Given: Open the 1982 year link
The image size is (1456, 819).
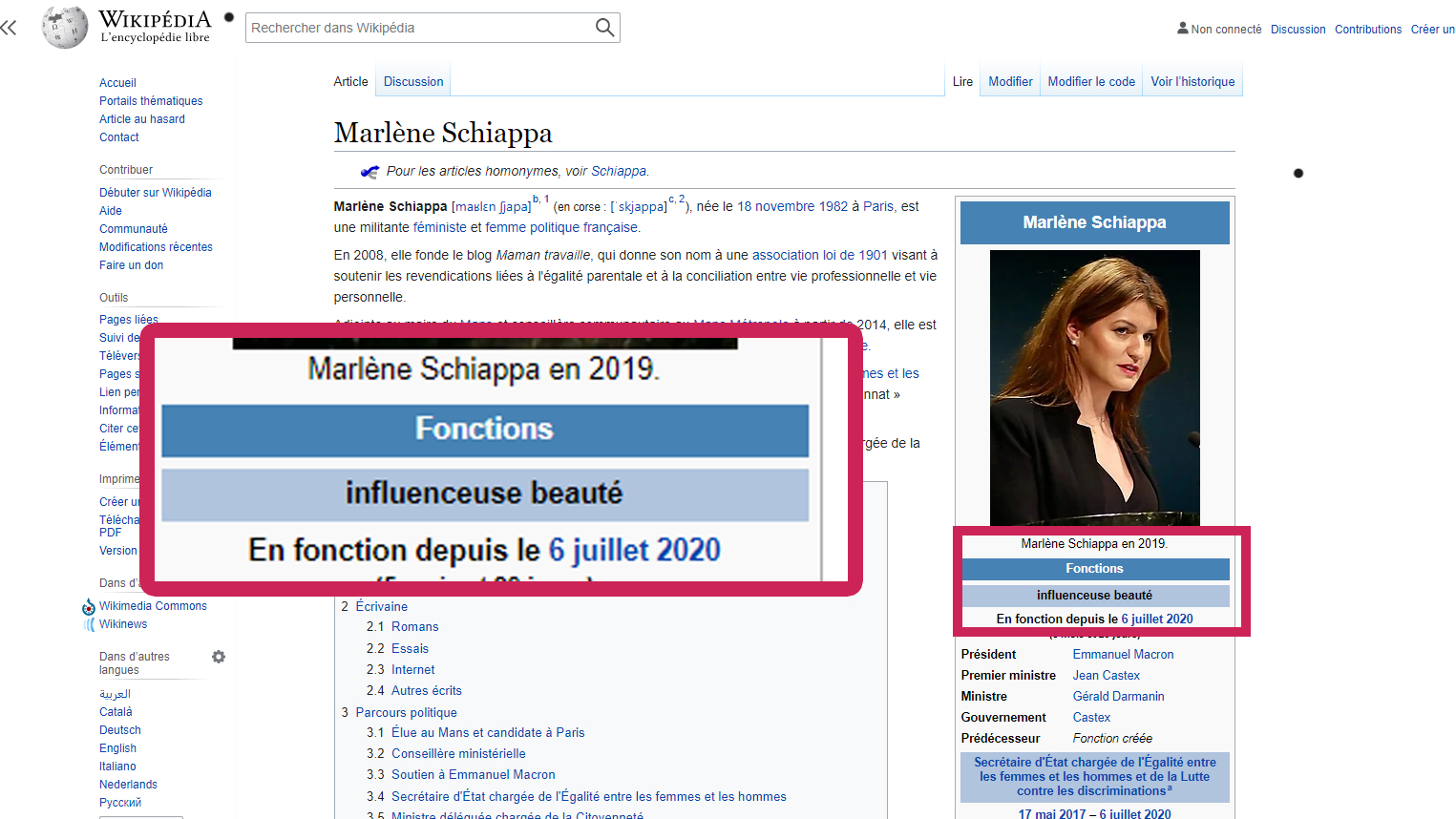Looking at the screenshot, I should pyautogui.click(x=833, y=206).
